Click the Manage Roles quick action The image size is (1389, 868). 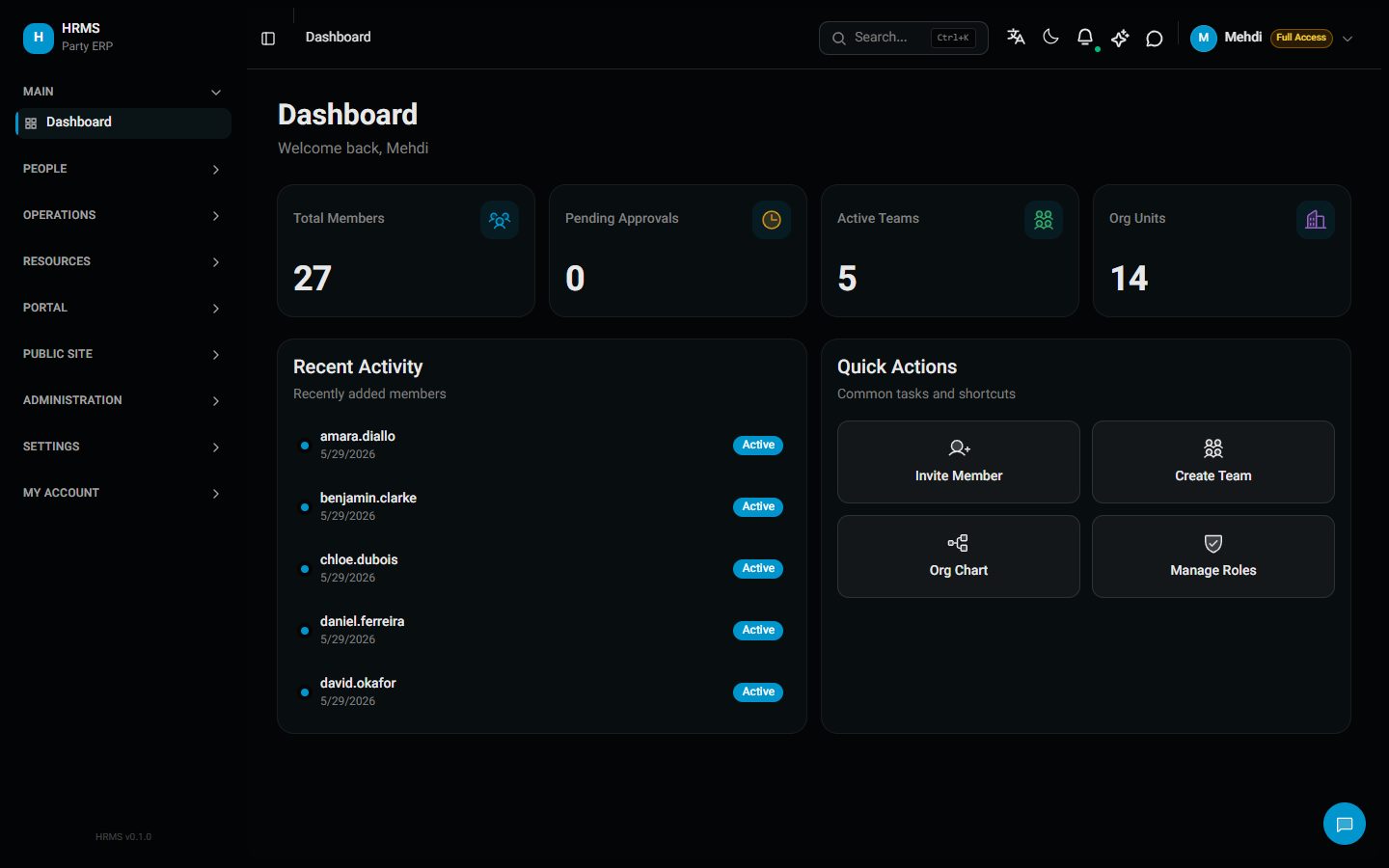point(1213,556)
